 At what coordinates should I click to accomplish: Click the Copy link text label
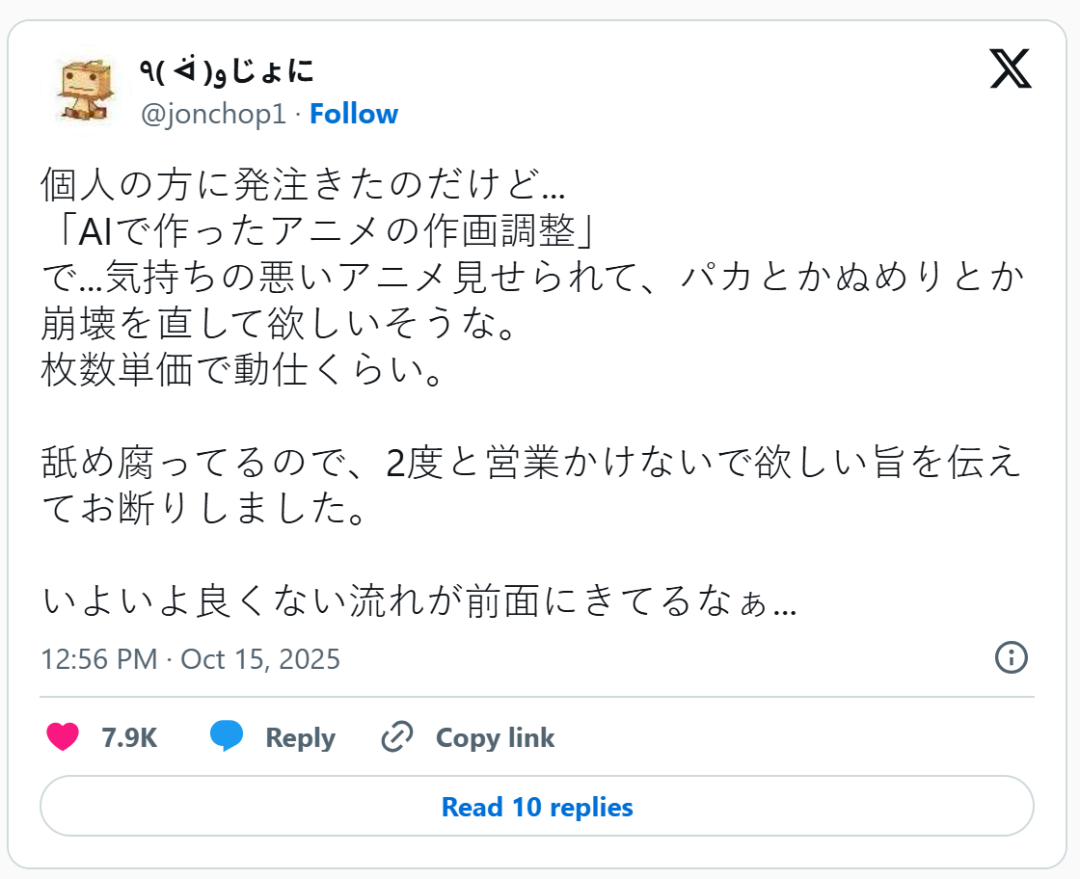click(x=495, y=738)
